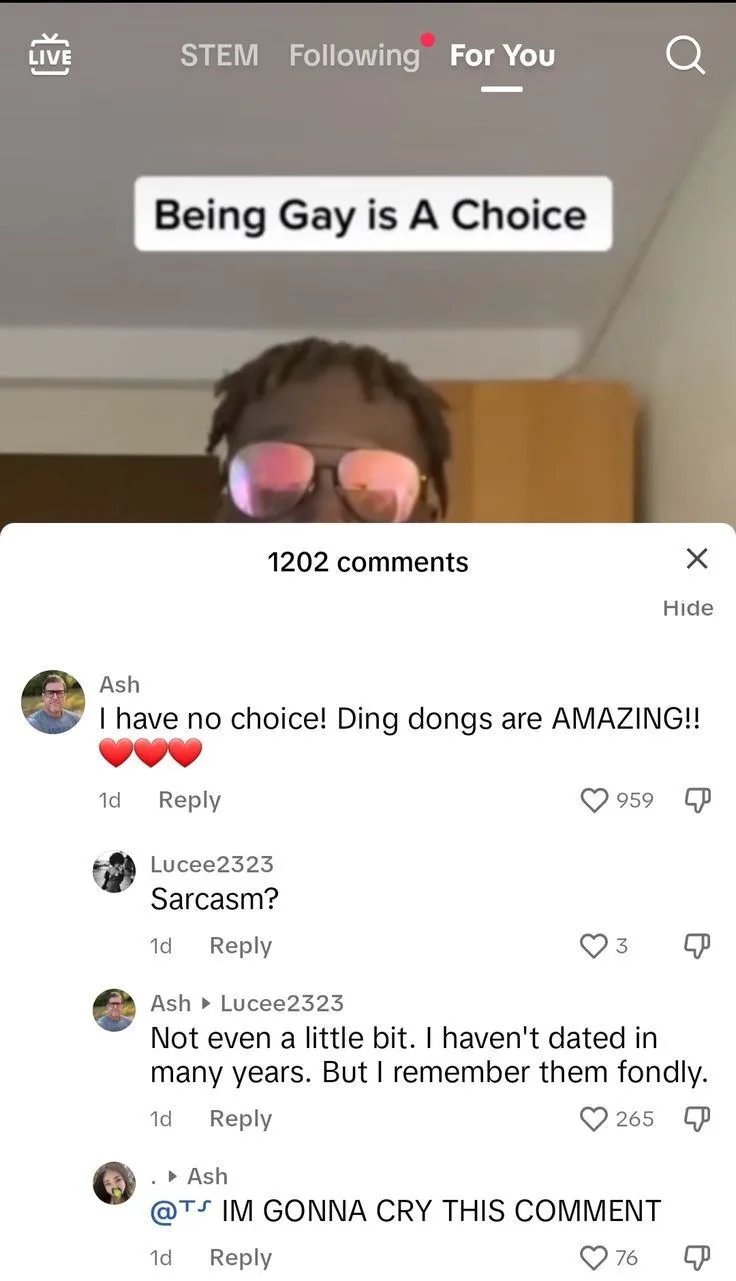736x1281 pixels.
Task: Like the IM GONNA CRY comment heart
Action: pos(594,1257)
